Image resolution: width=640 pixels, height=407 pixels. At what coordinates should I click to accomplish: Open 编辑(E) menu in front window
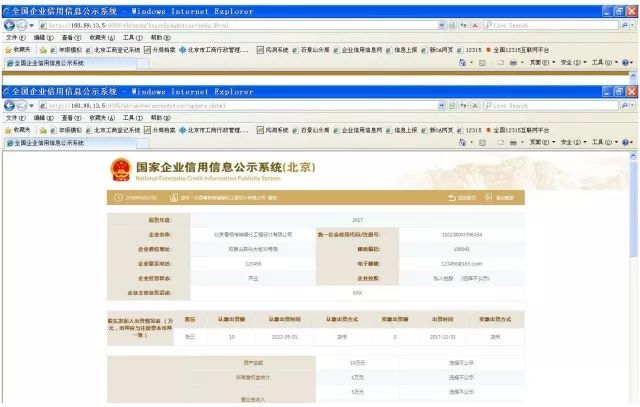point(44,118)
